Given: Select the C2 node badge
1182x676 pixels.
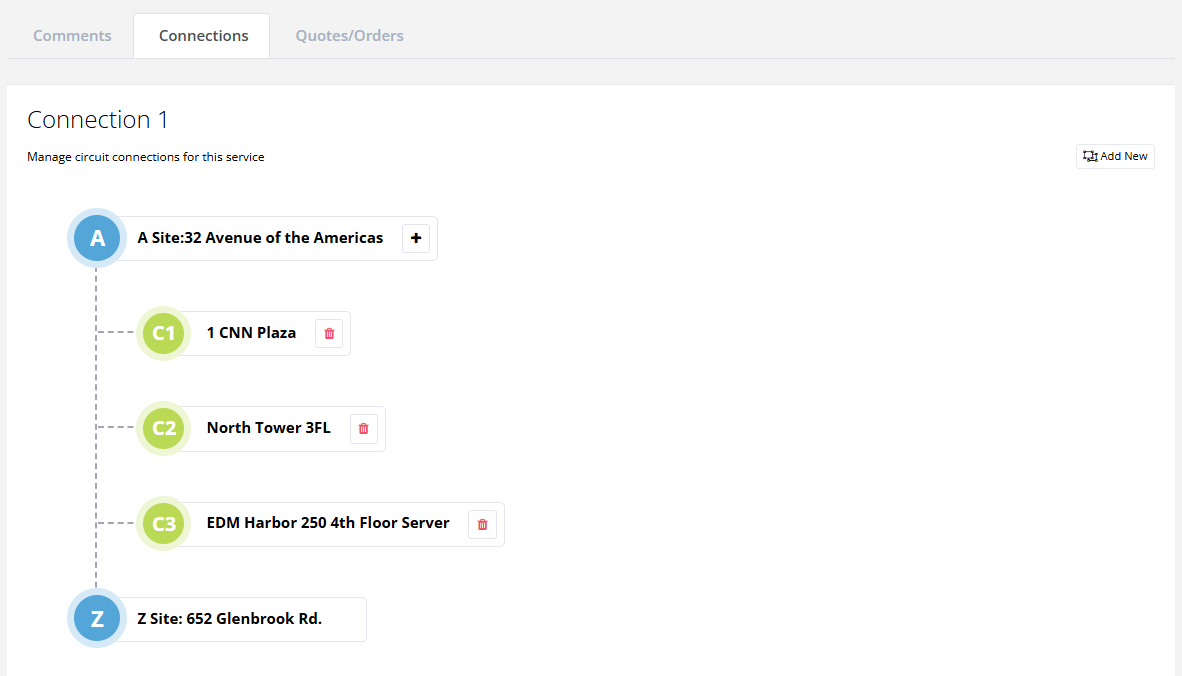Looking at the screenshot, I should click(x=163, y=428).
